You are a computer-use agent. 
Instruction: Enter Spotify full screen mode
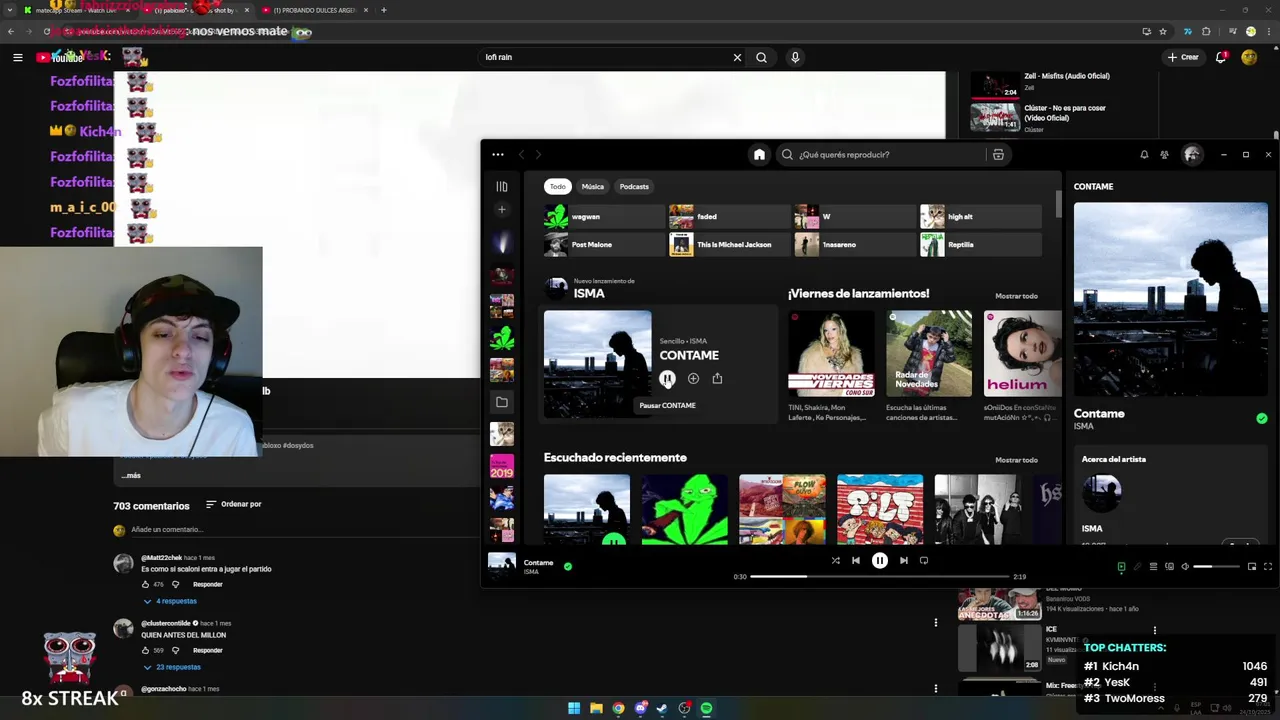(1267, 566)
